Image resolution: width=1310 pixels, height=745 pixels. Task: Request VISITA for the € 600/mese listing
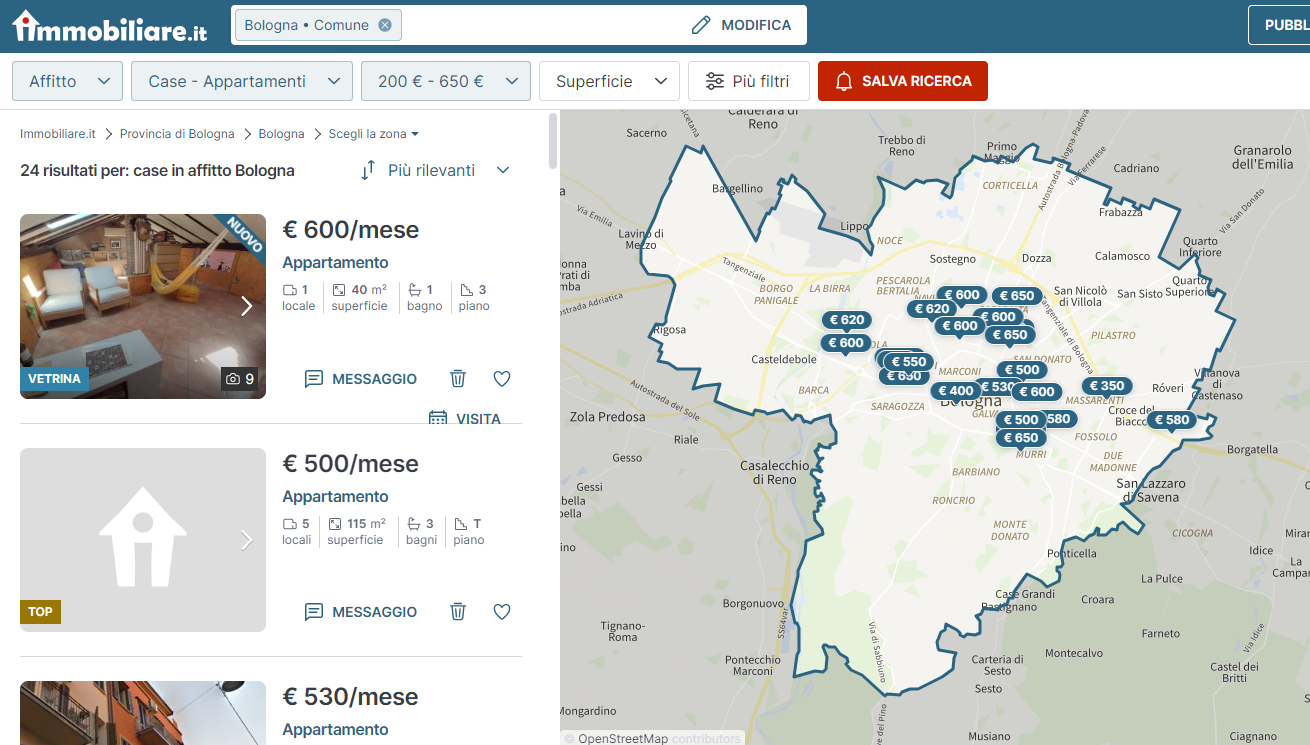(465, 418)
